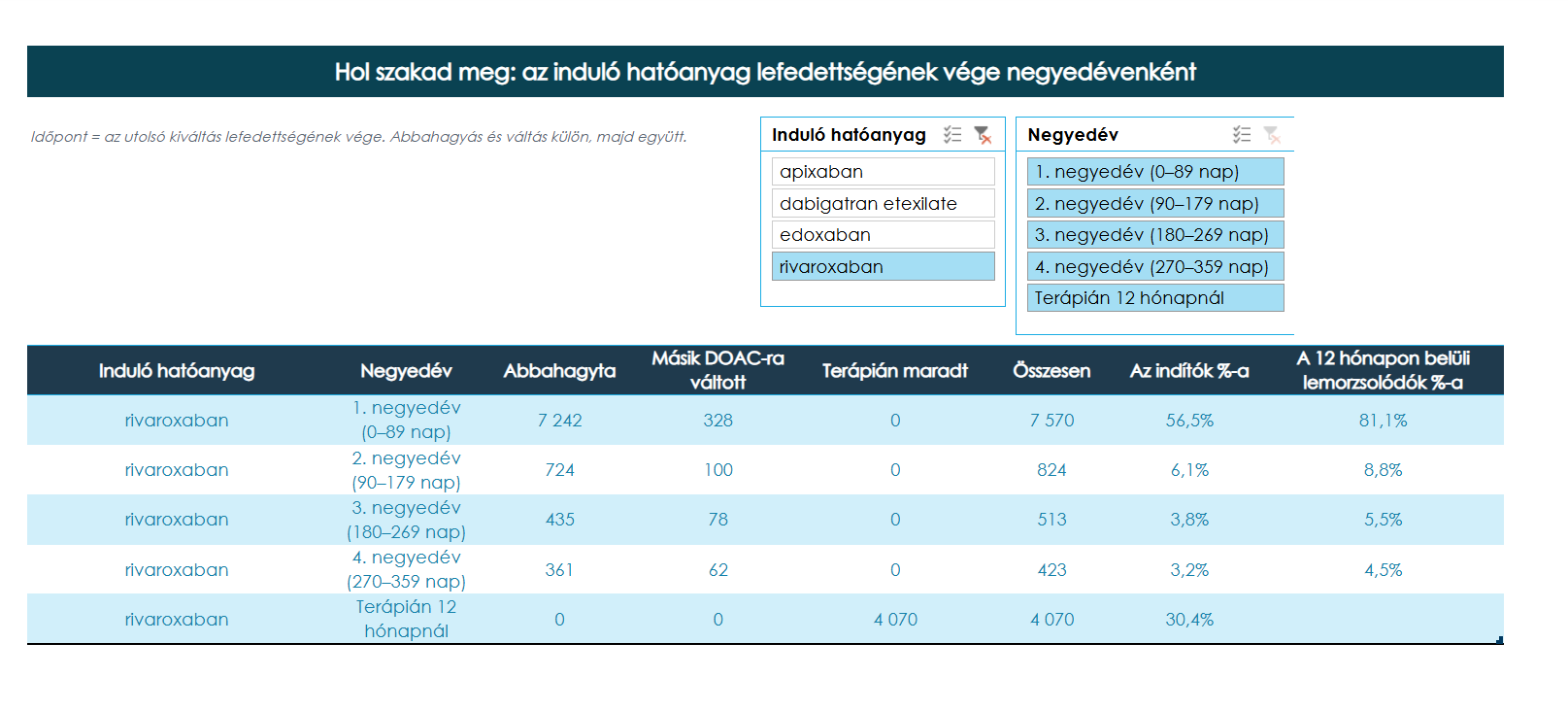The height and width of the screenshot is (711, 1568).
Task: Select dabigatran etexilate slicer item
Action: coord(884,203)
